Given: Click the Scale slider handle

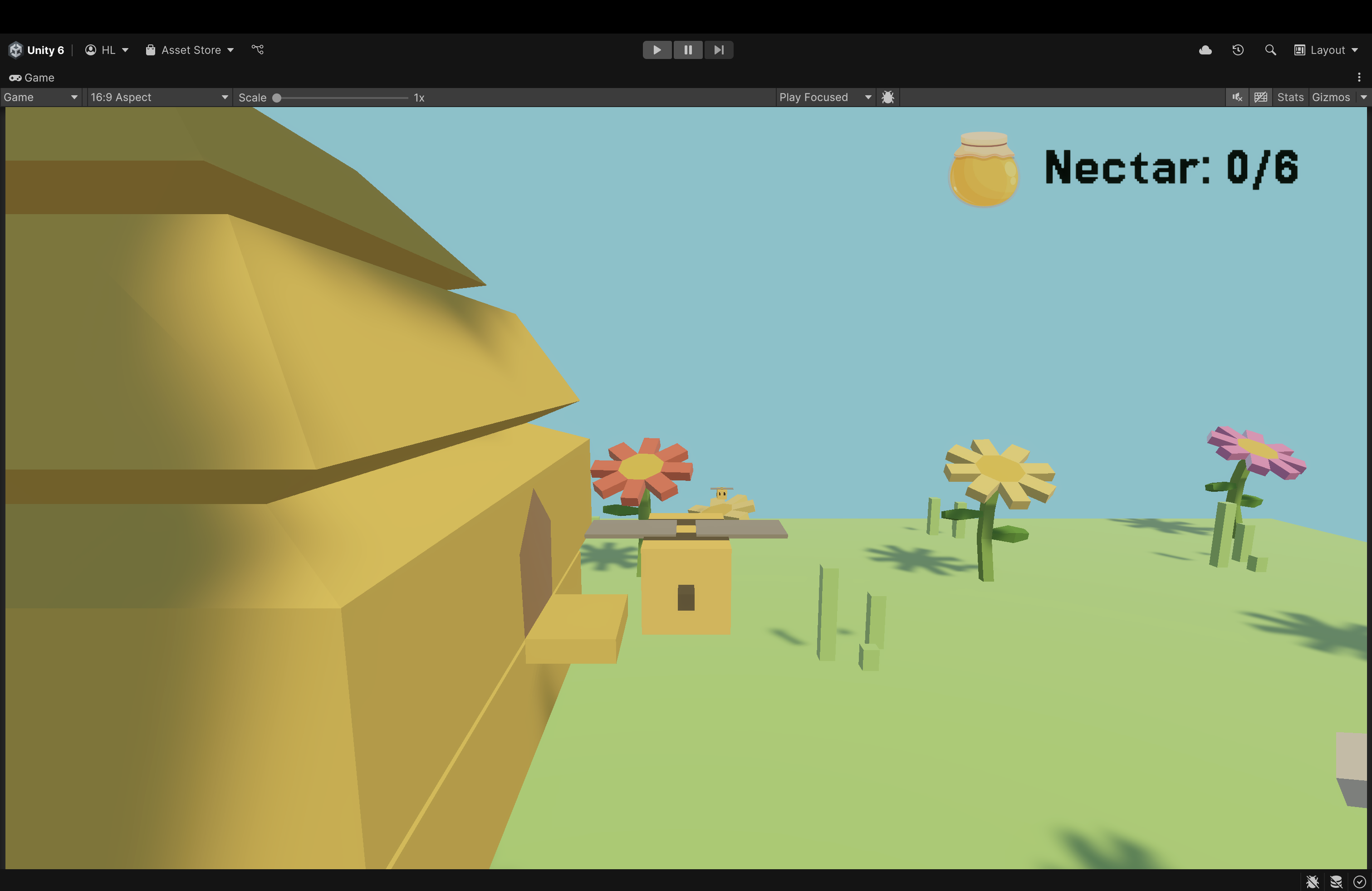Looking at the screenshot, I should point(277,98).
